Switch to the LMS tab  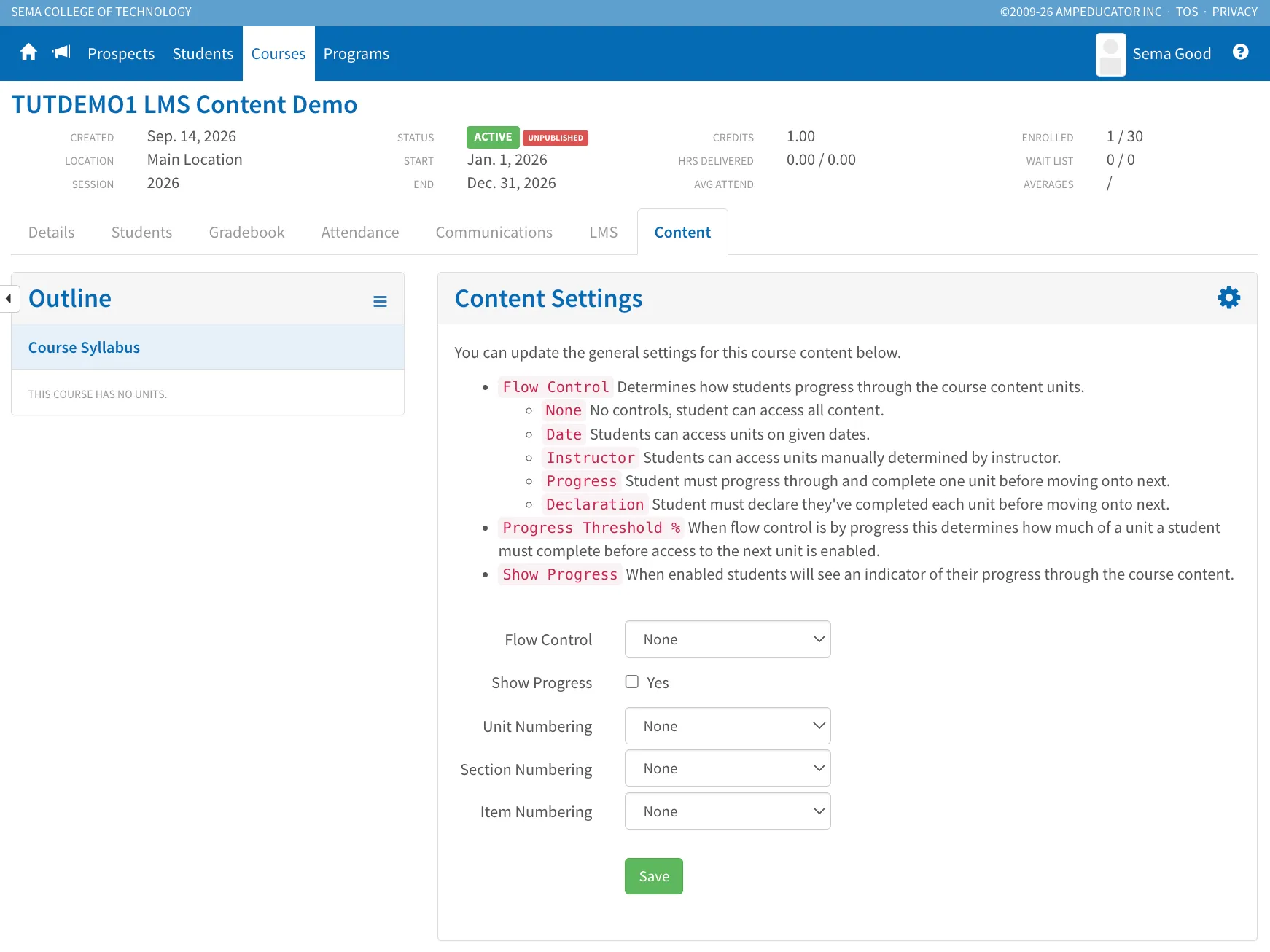(x=604, y=233)
